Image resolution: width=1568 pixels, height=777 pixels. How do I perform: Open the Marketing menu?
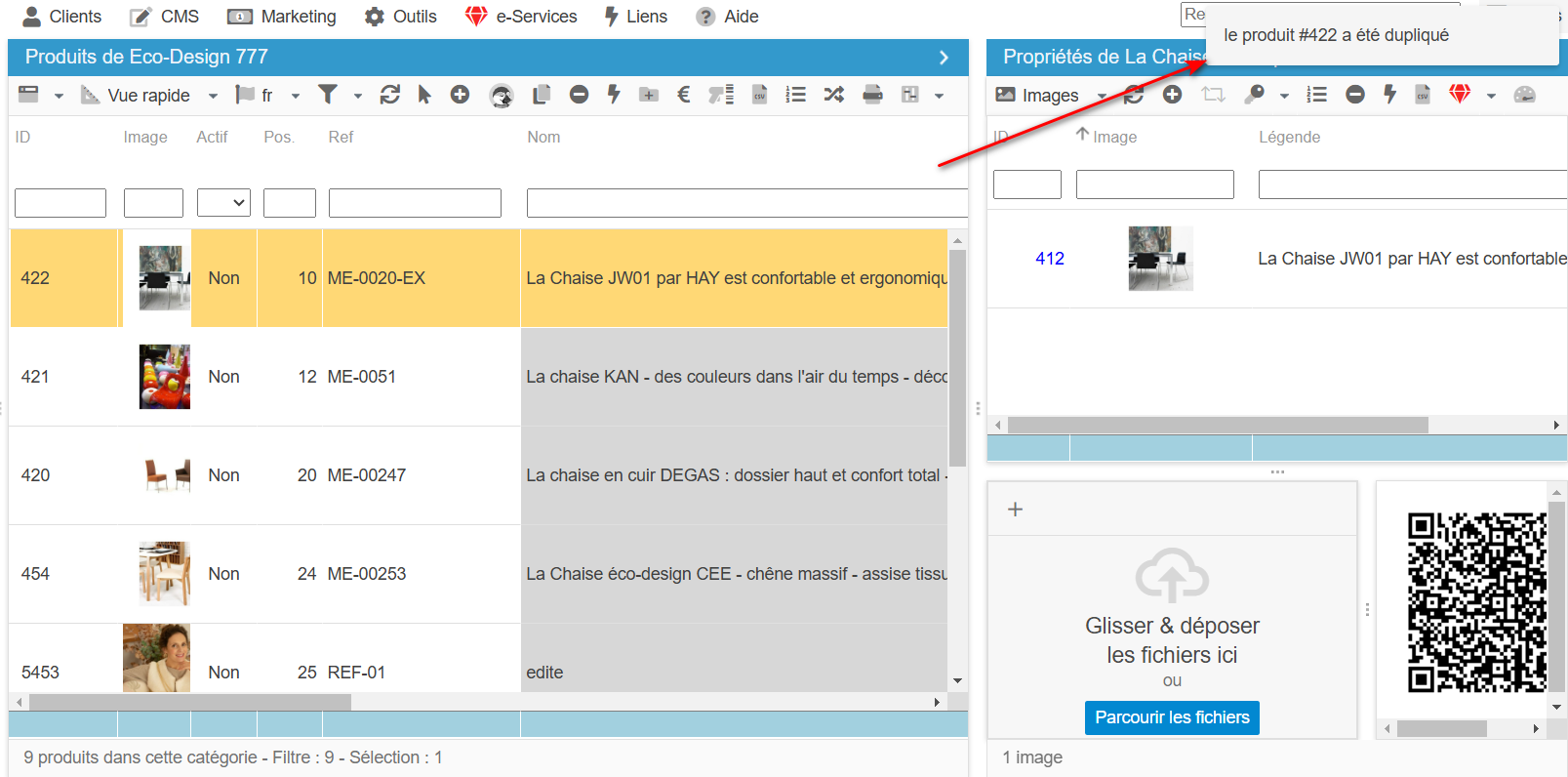[282, 17]
